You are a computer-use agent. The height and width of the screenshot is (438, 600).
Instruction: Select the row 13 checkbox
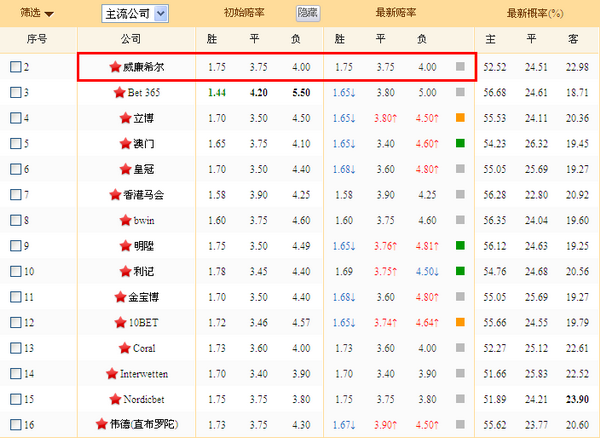[x=15, y=348]
